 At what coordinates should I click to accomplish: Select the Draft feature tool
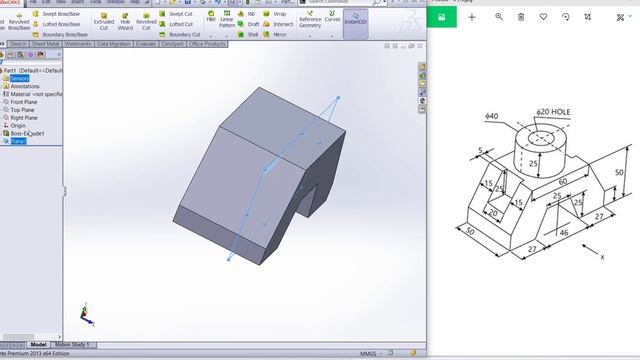point(248,24)
